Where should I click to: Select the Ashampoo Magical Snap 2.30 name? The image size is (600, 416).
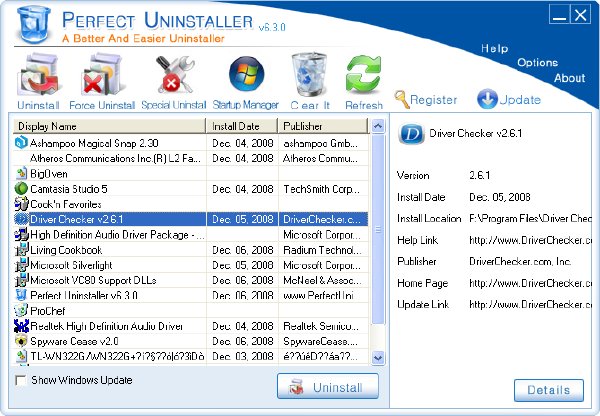tap(94, 143)
